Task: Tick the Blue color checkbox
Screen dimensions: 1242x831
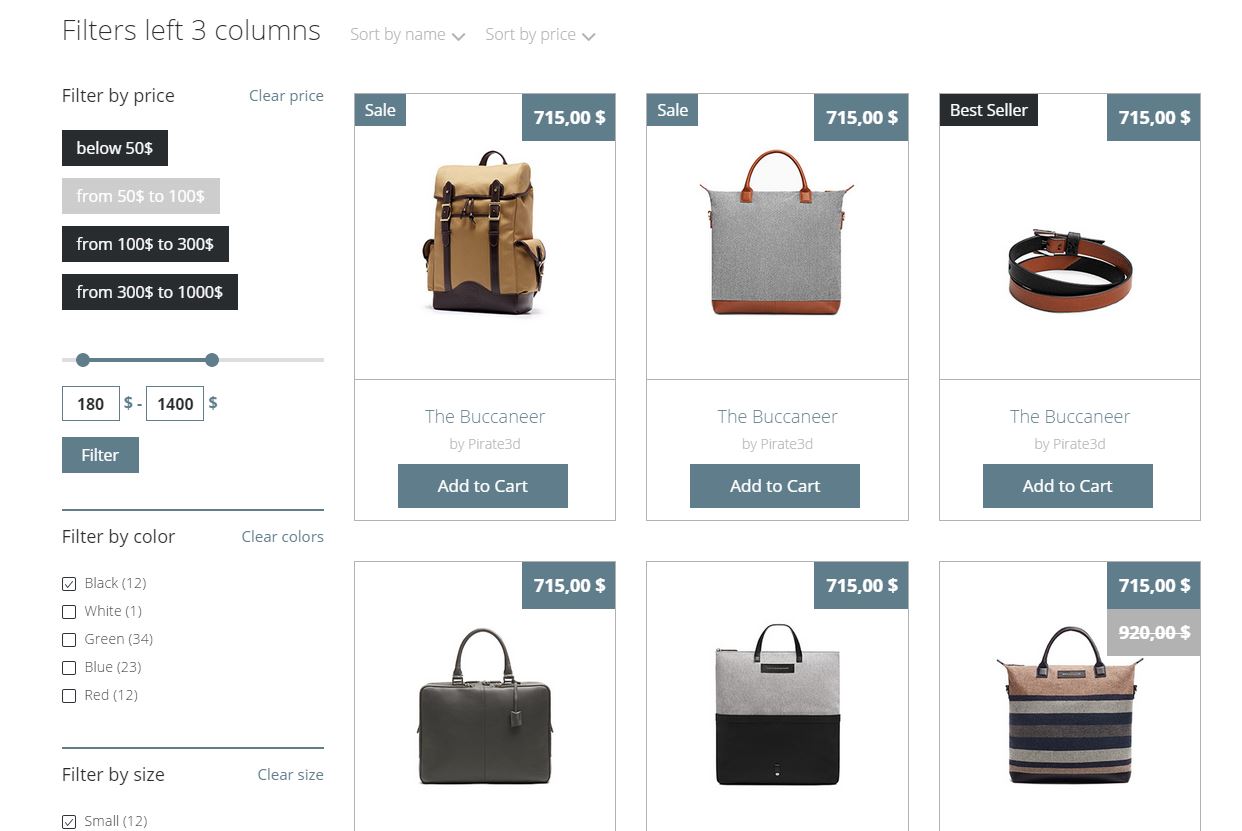Action: [69, 668]
